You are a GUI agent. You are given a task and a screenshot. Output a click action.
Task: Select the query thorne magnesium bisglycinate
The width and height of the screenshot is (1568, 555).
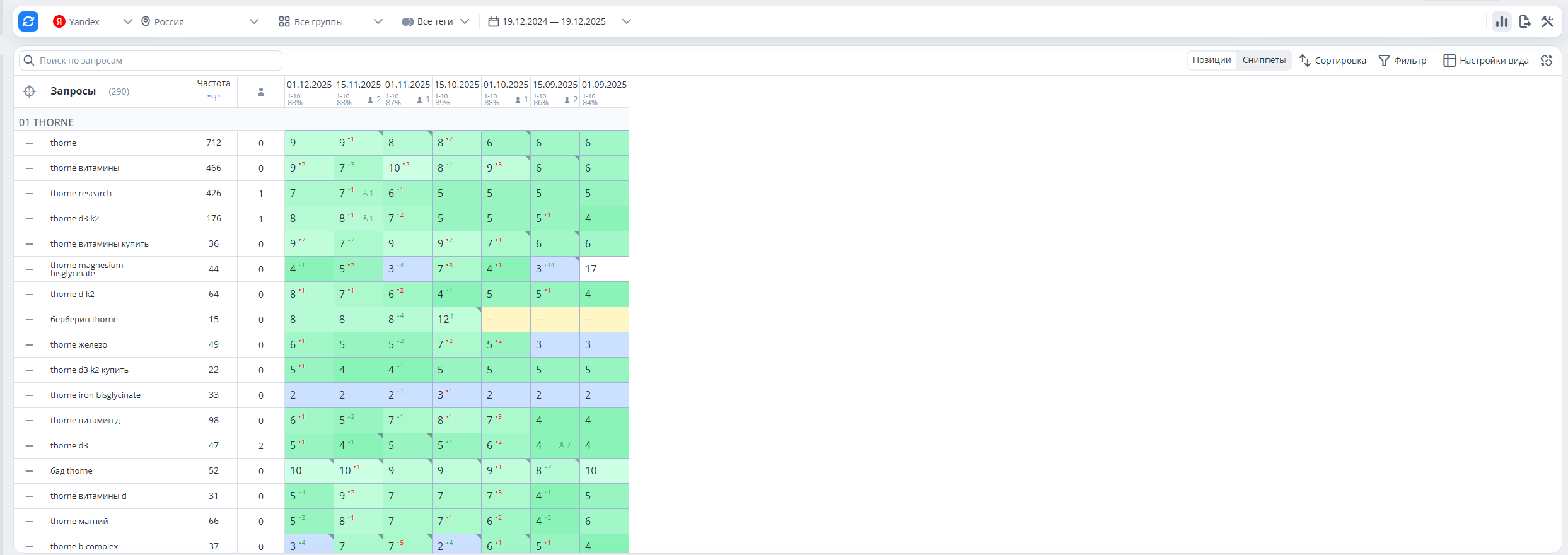[87, 269]
